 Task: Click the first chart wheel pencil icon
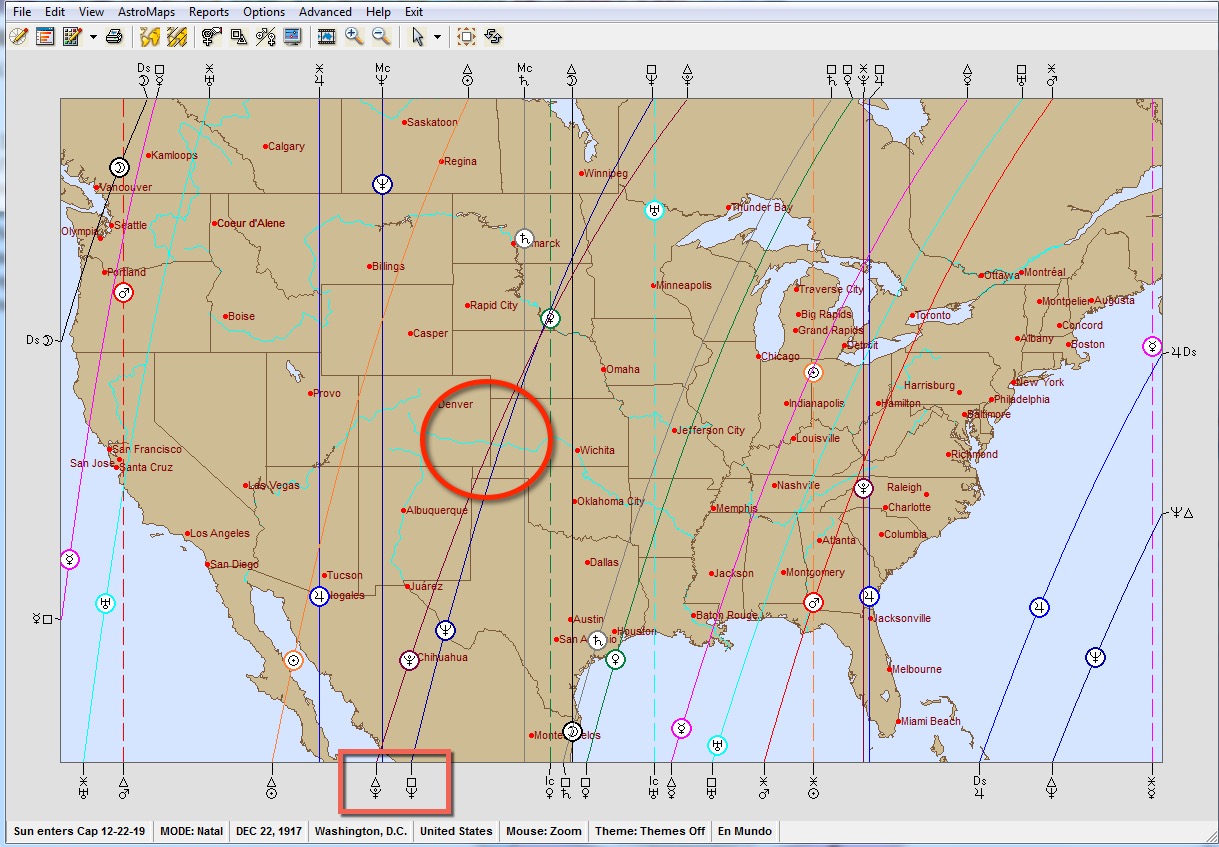click(18, 37)
